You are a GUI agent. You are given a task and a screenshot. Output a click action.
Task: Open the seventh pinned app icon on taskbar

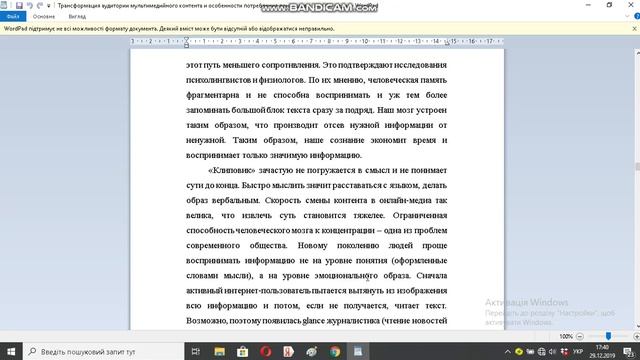coord(312,351)
